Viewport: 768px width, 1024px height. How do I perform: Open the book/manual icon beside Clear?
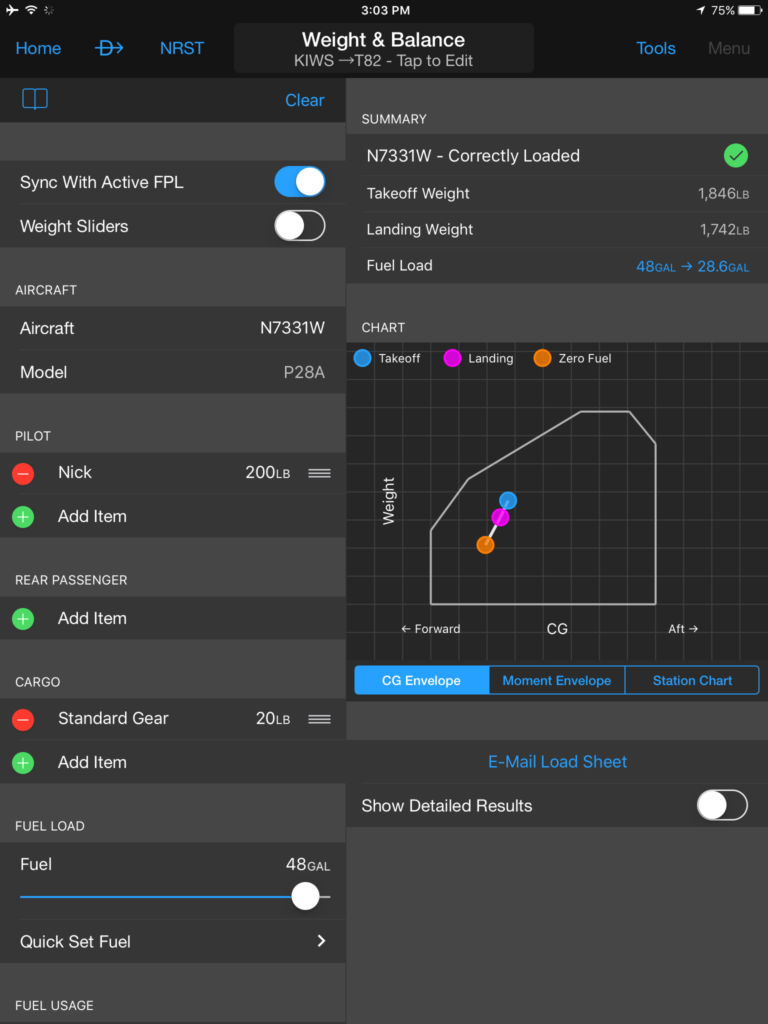[x=35, y=99]
